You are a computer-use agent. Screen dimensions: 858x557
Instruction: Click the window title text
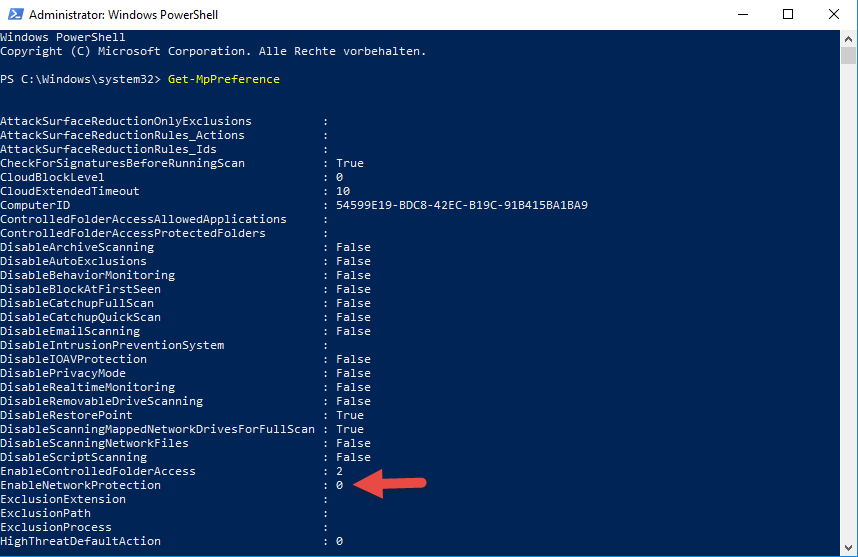123,15
